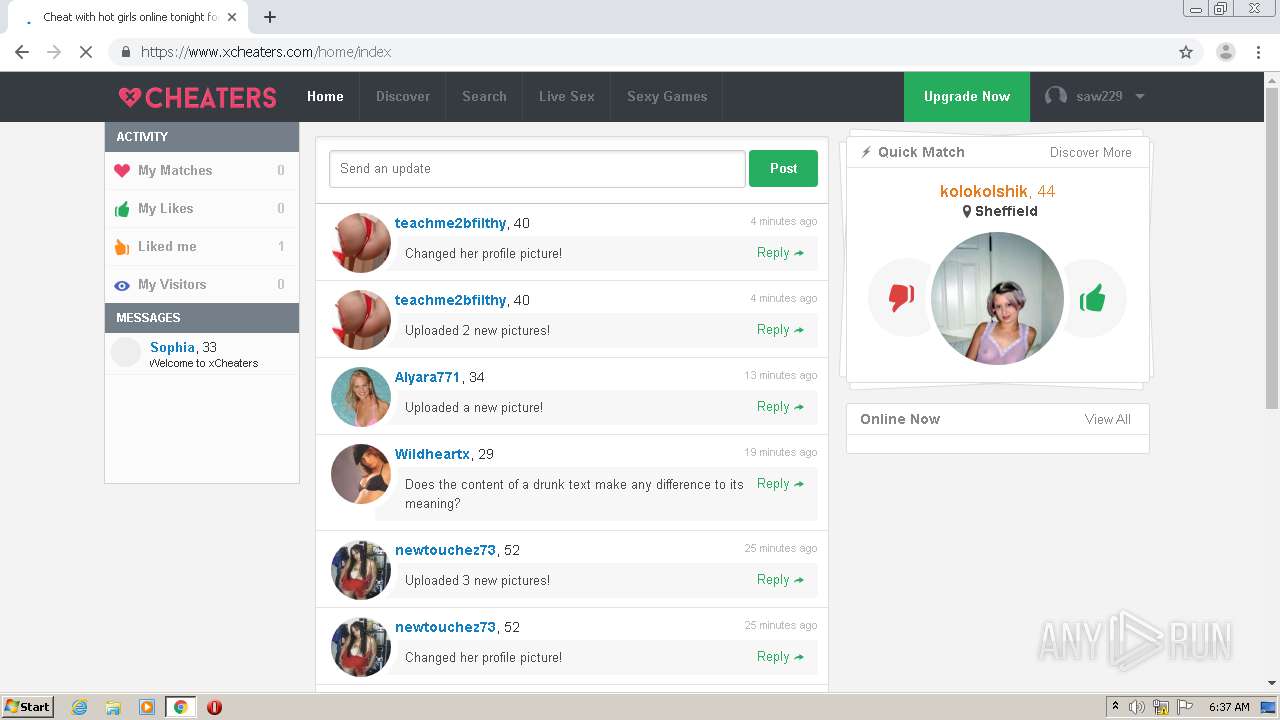Click My Visitors in Activity
This screenshot has width=1280, height=720.
202,285
